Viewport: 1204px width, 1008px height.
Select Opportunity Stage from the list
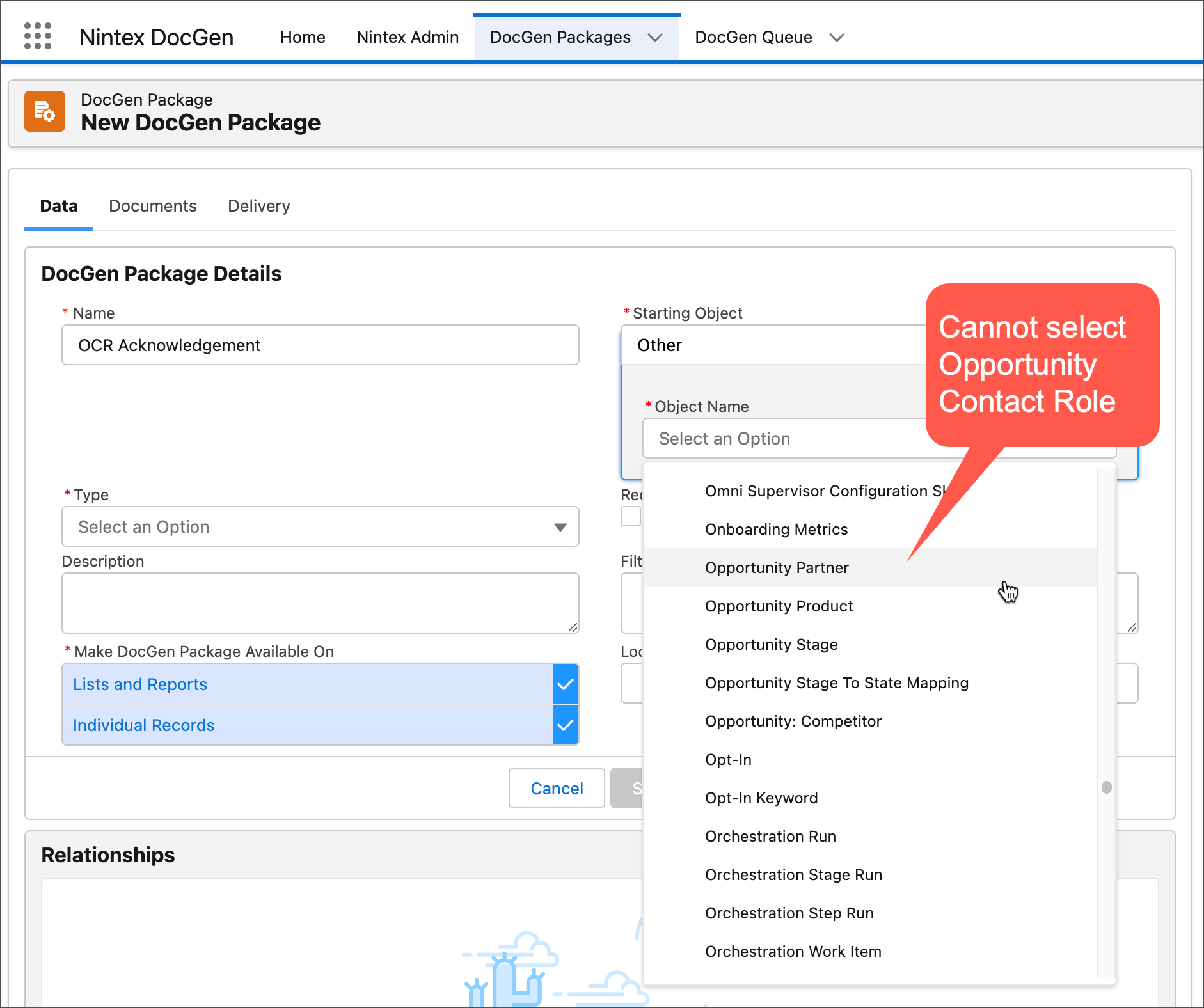coord(870,644)
